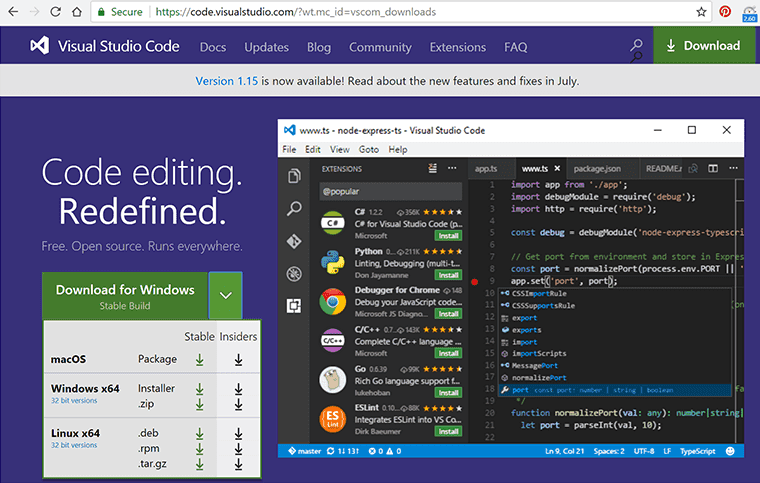Open the Extensions navigation item
Image resolution: width=760 pixels, height=483 pixels.
click(x=457, y=47)
